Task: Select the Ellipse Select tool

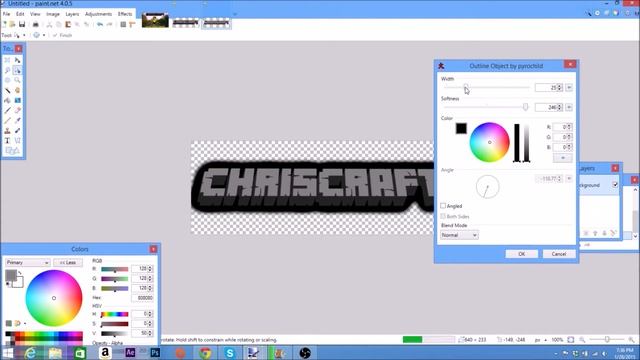Action: point(7,80)
